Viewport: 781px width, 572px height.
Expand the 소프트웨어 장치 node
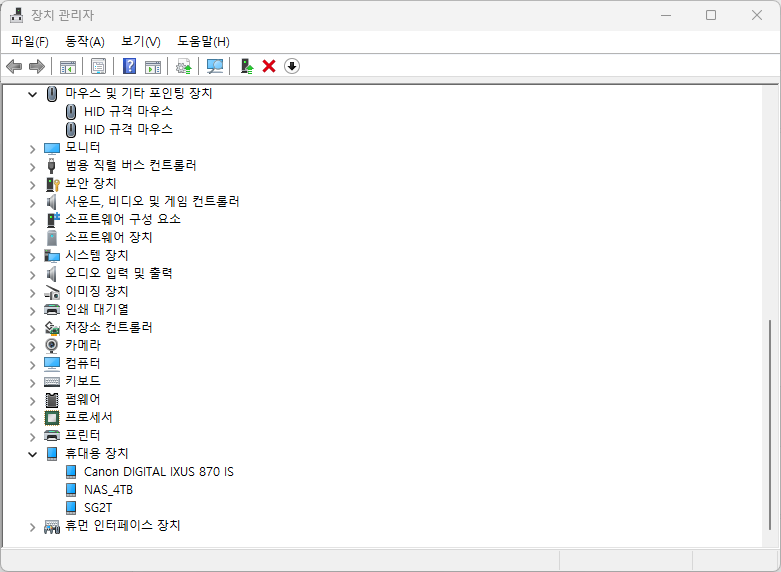coord(32,239)
